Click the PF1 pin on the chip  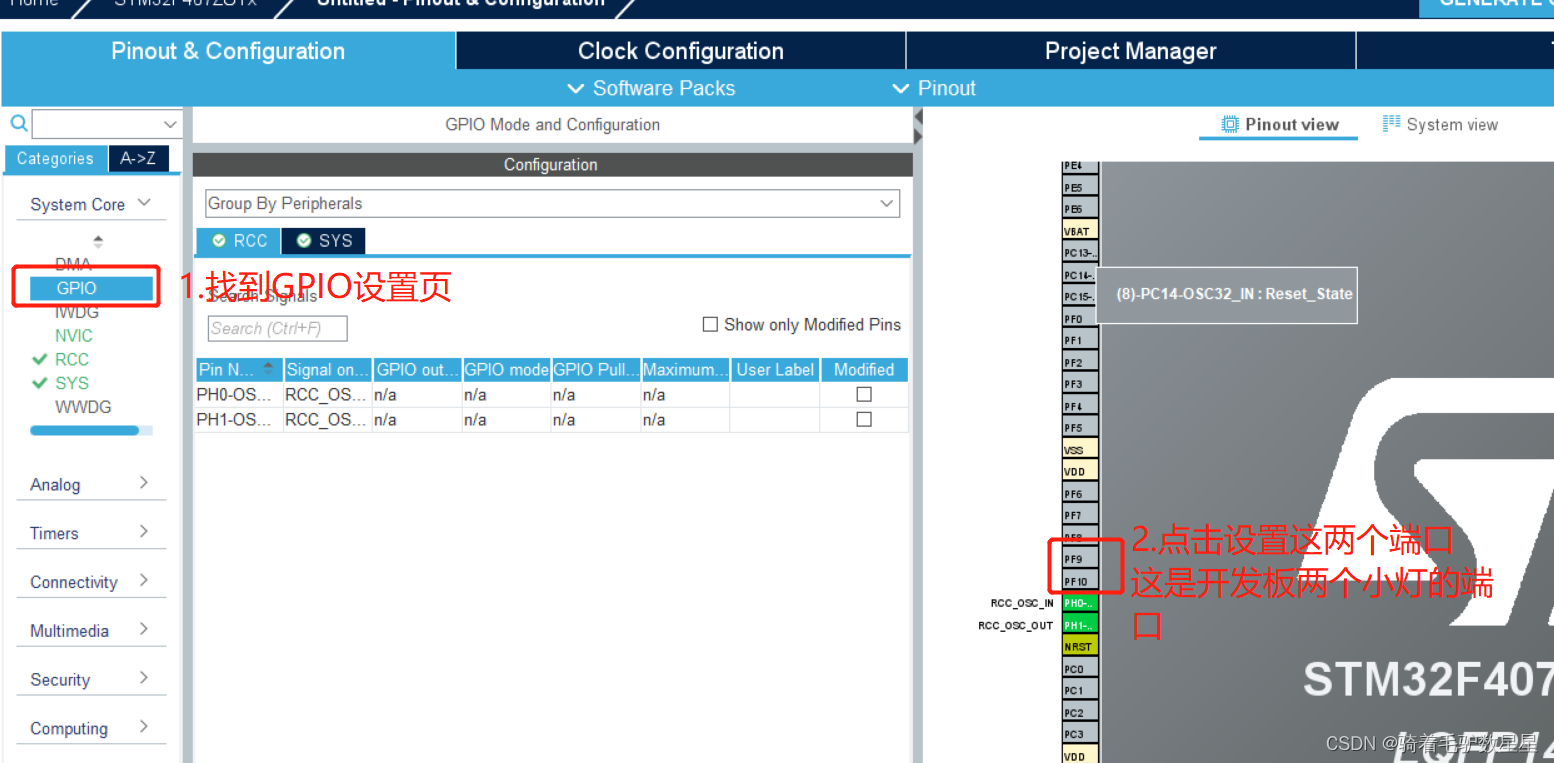[x=1080, y=341]
